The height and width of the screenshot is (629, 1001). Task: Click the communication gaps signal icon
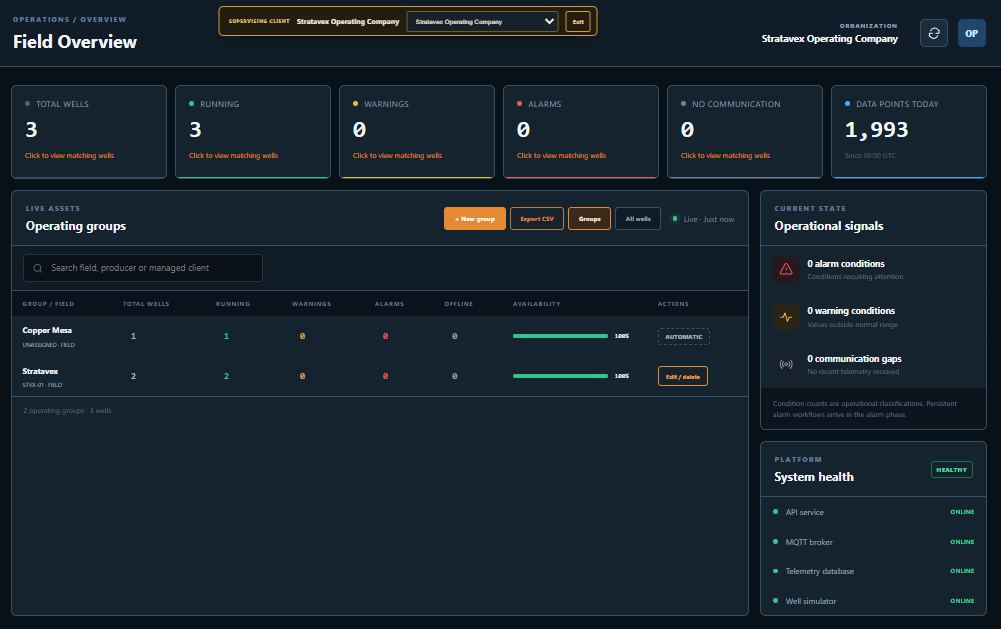click(x=786, y=364)
